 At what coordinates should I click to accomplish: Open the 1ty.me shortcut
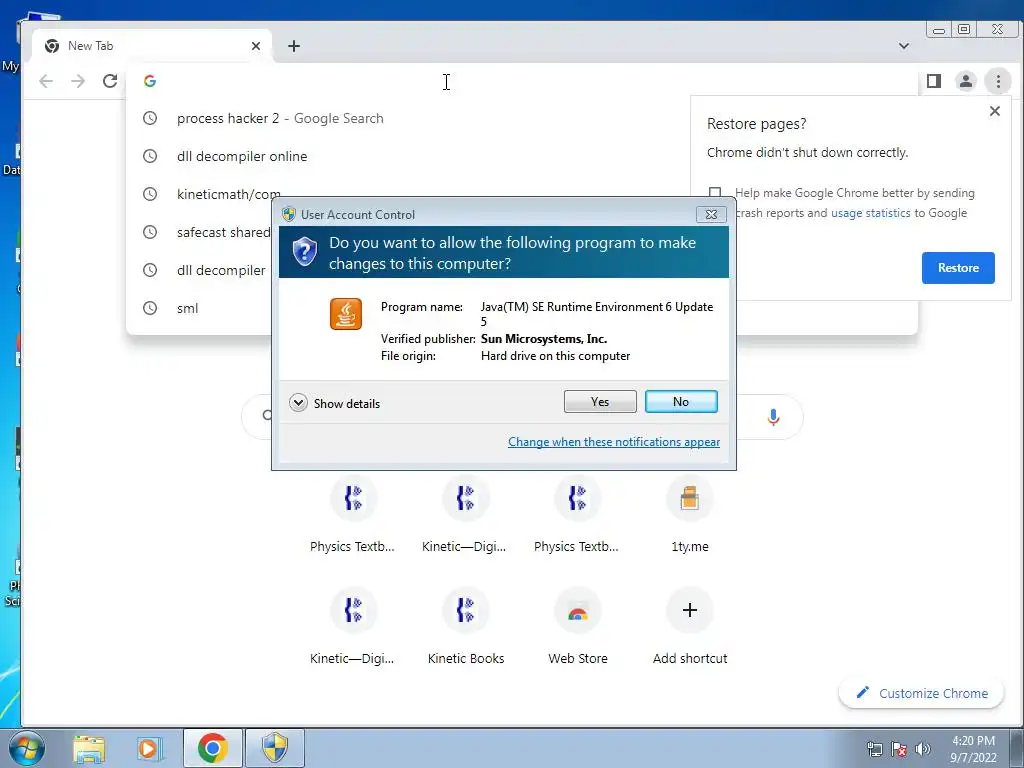coord(690,515)
